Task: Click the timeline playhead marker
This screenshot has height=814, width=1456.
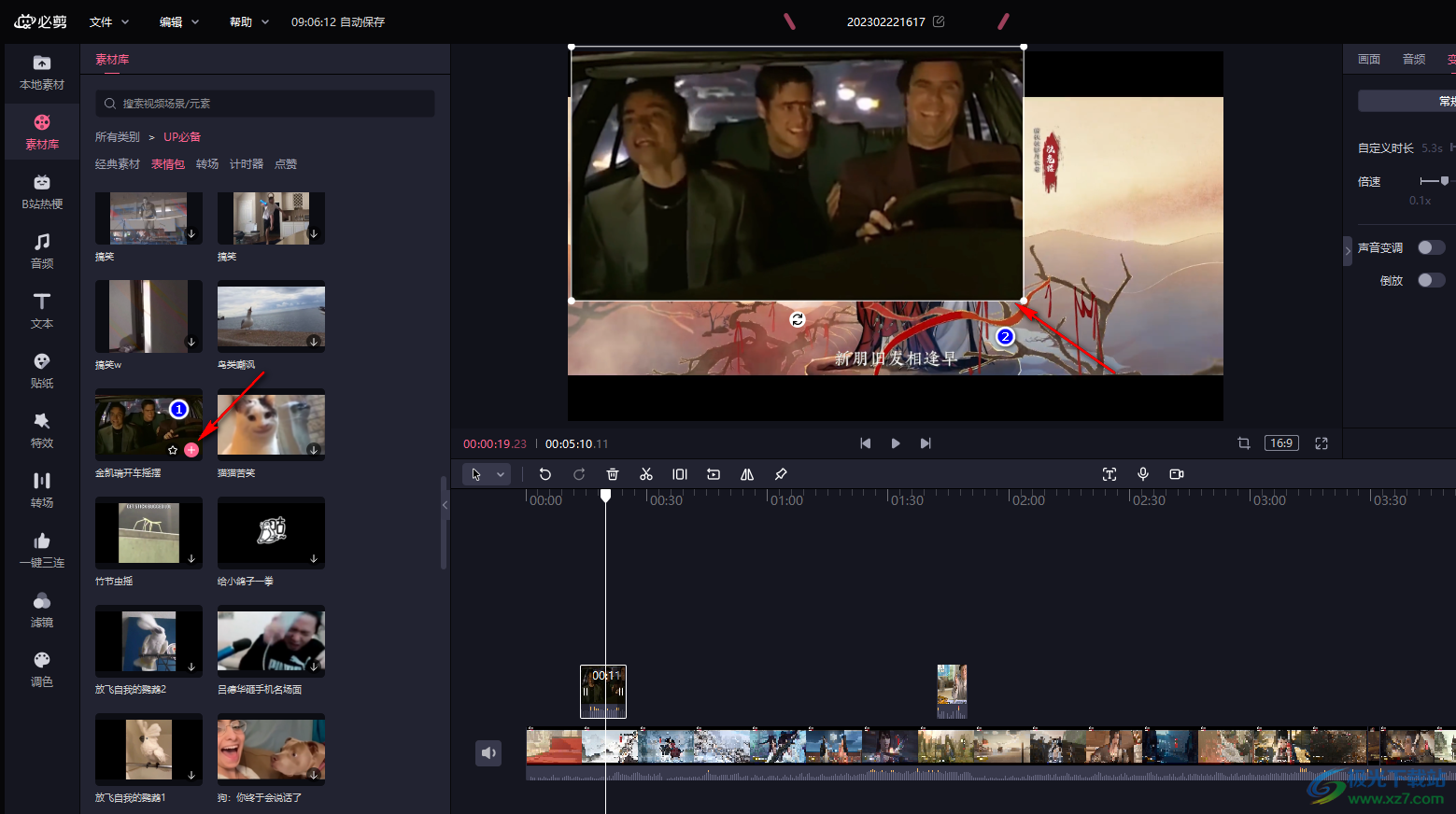Action: [605, 496]
